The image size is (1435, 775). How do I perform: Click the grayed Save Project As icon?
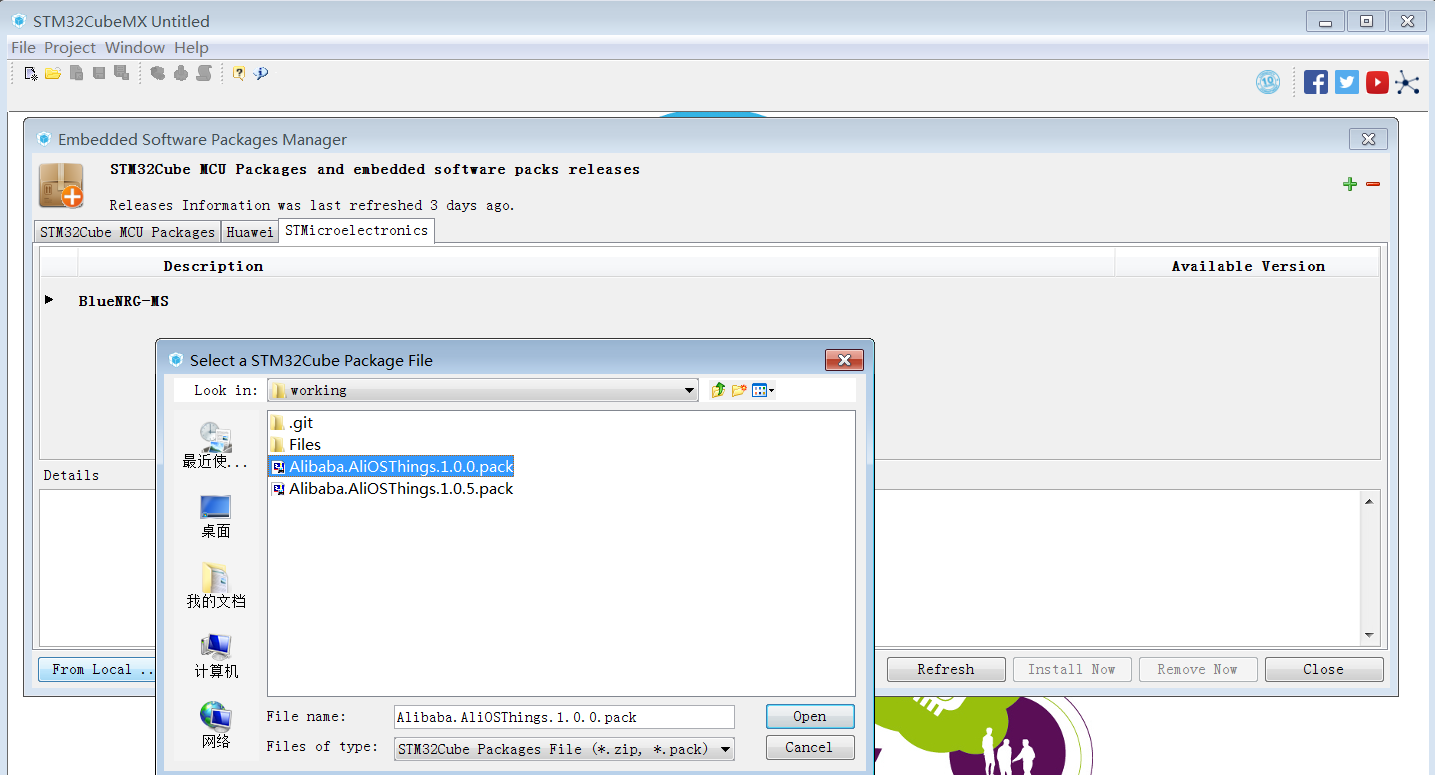coord(122,73)
